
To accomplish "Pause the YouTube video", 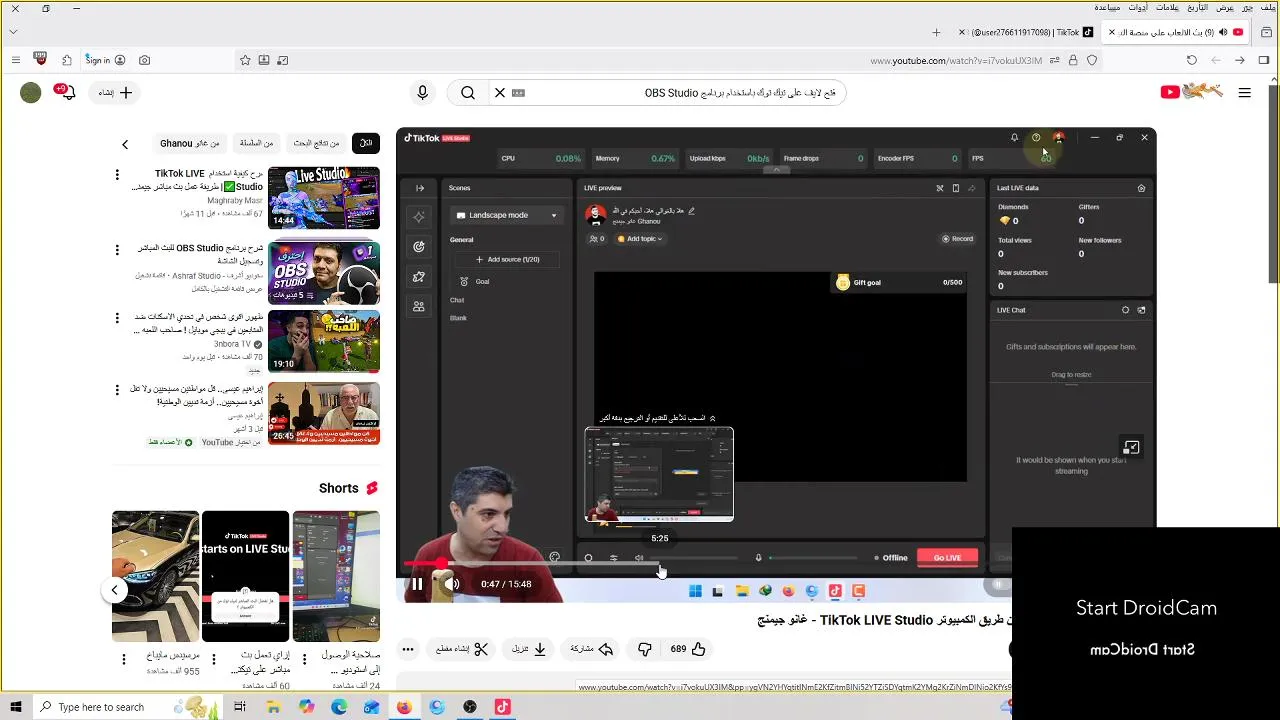I will point(417,584).
